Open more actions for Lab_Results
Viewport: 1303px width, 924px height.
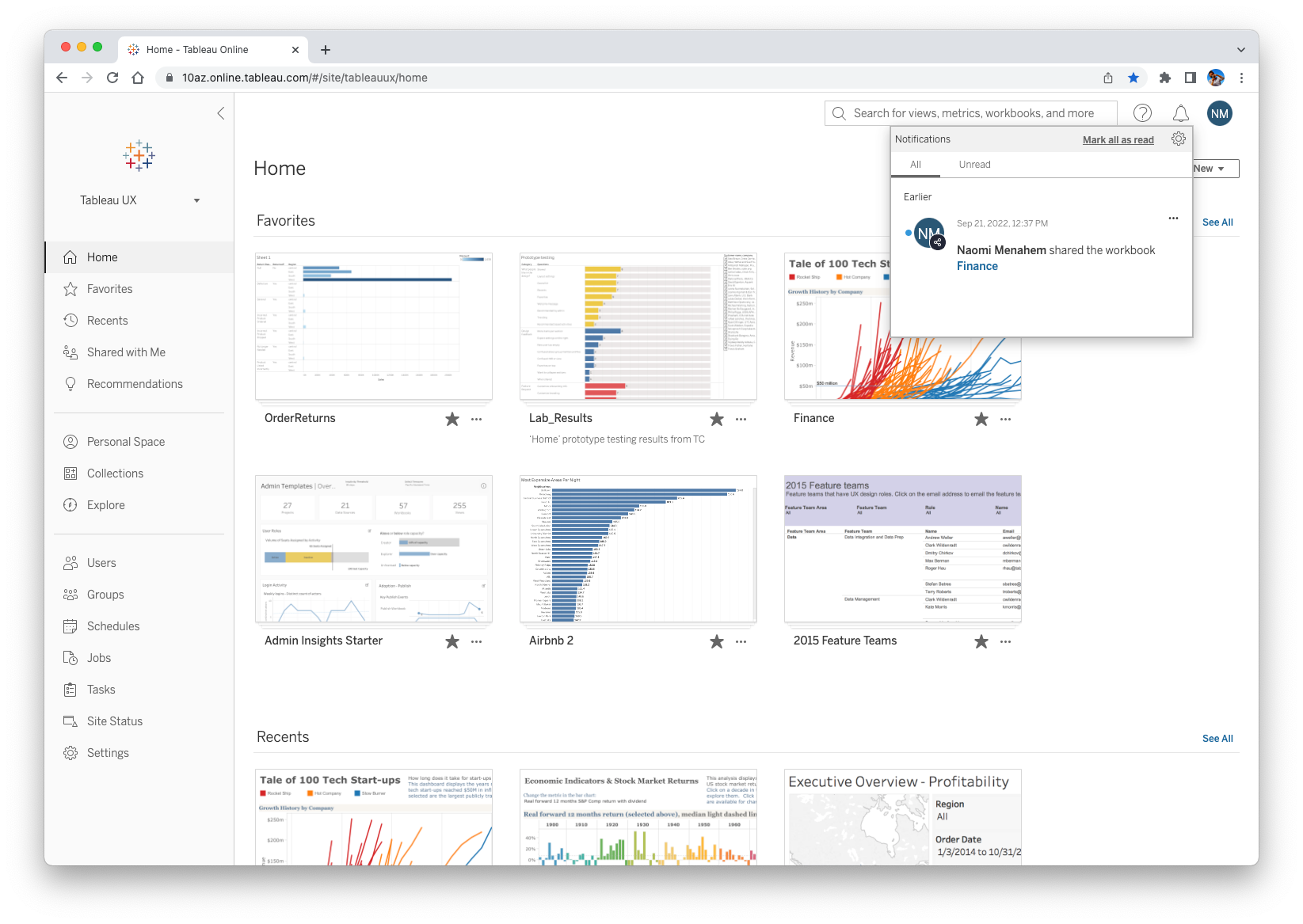tap(741, 419)
